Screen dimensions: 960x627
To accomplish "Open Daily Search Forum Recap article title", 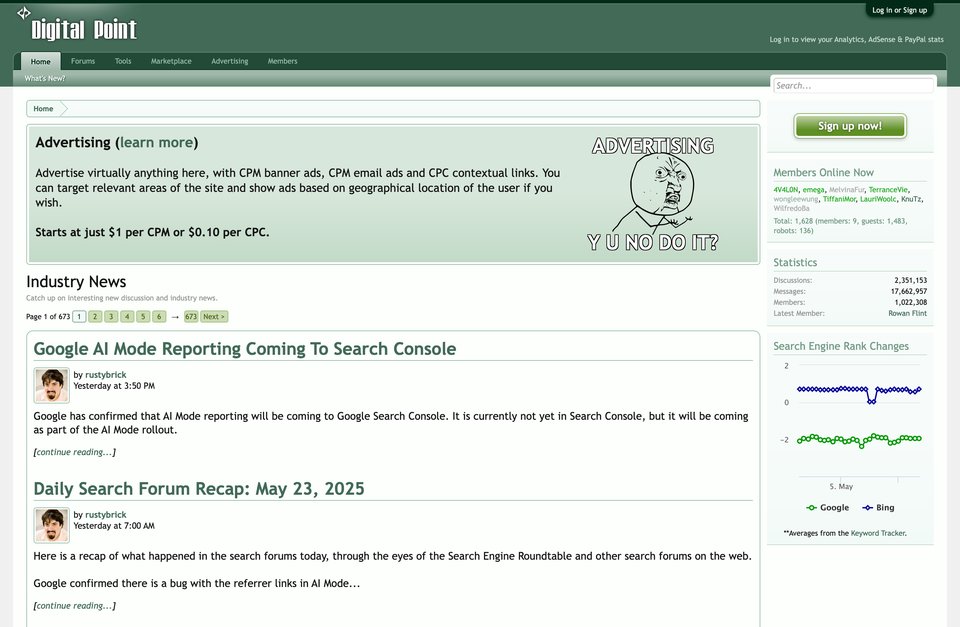I will pos(199,489).
